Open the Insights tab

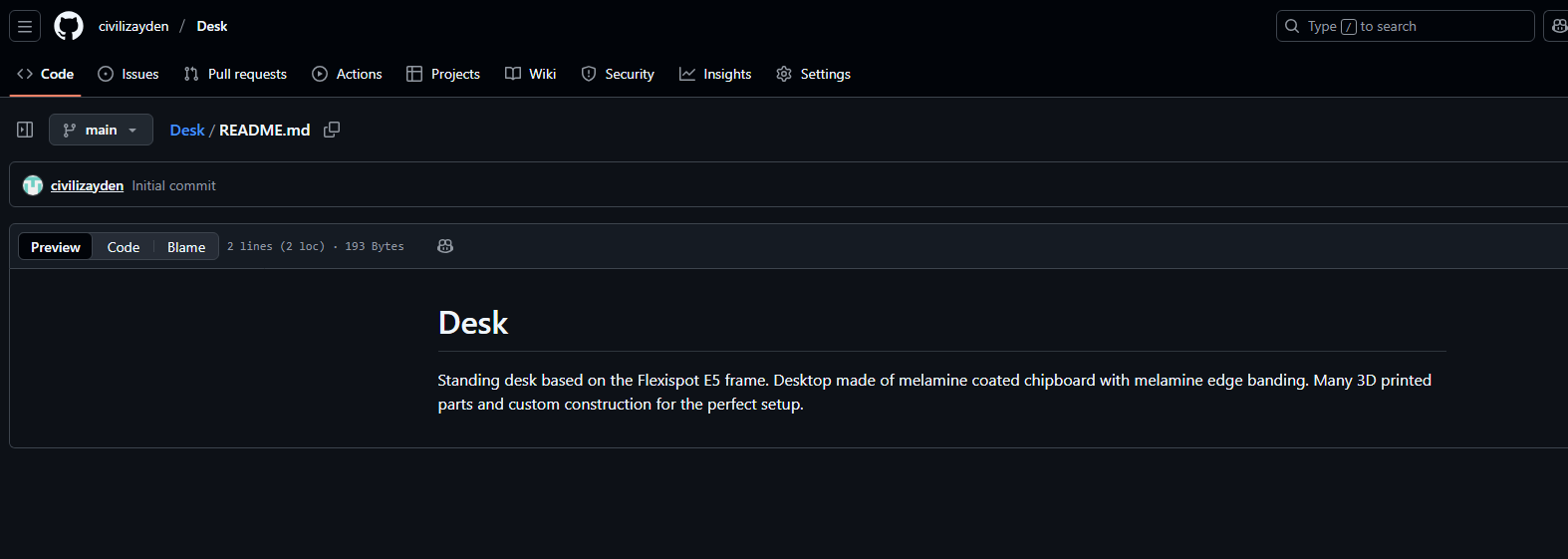click(x=715, y=74)
